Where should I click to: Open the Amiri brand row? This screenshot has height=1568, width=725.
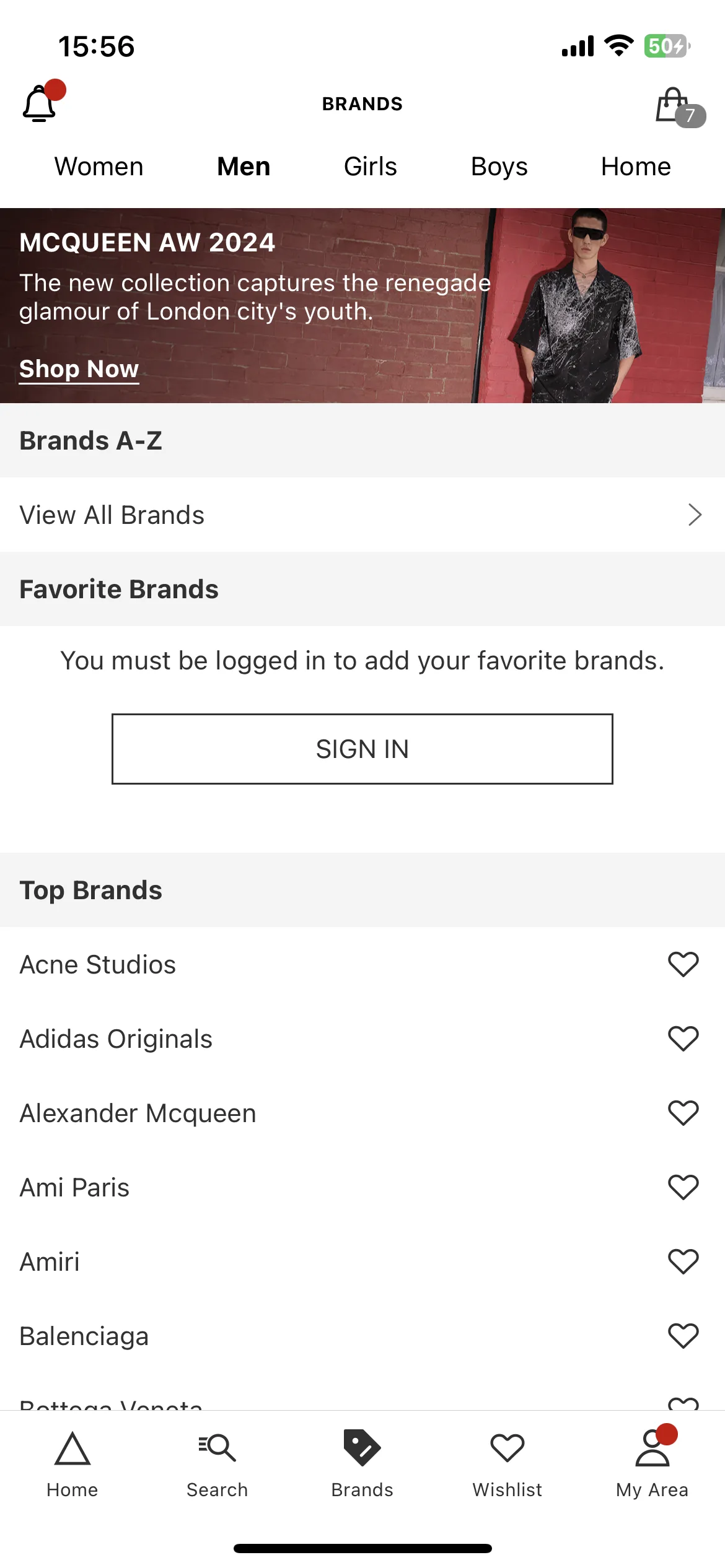362,1261
